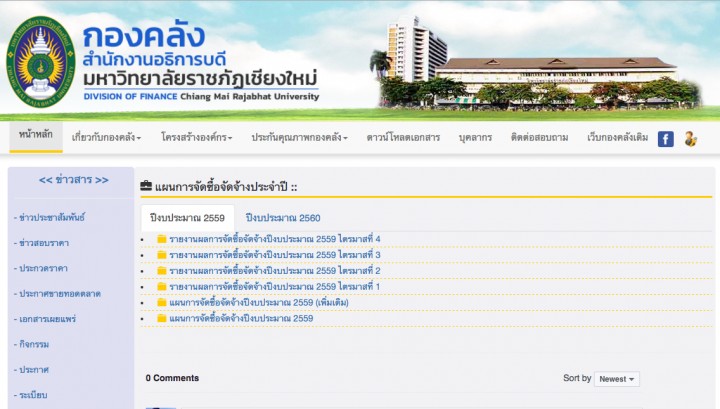This screenshot has height=409, width=720.
Task: Open รายงานผลการจัดซื้อจัดจ้าง 2559 ไตรมาสที่ 2 link
Action: (x=275, y=270)
